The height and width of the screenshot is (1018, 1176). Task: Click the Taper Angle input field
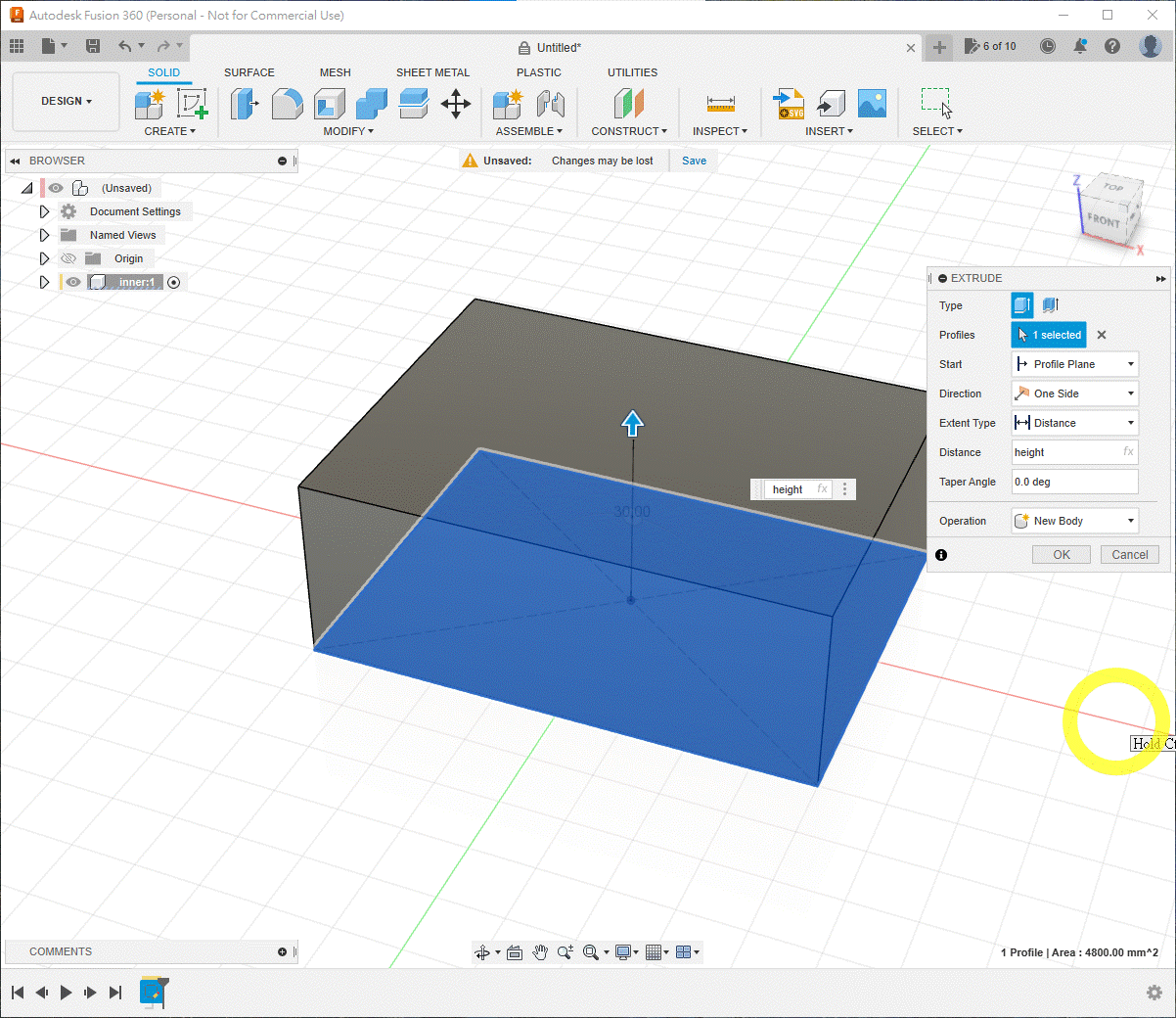tap(1074, 482)
